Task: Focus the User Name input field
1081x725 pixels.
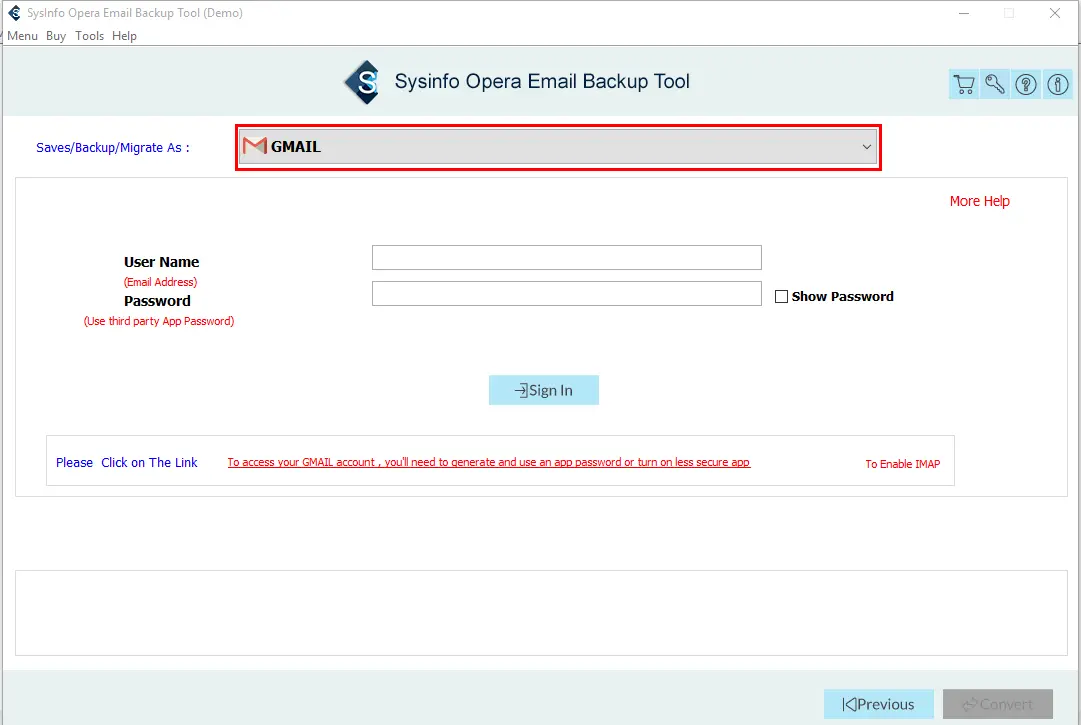Action: coord(567,258)
